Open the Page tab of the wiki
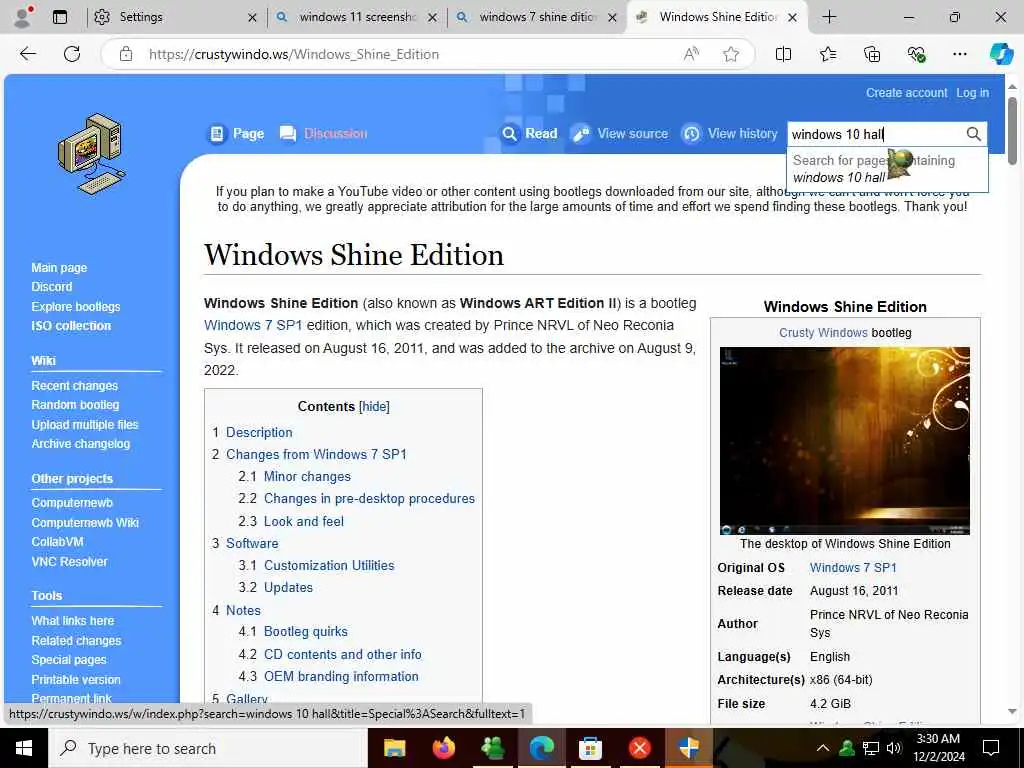 click(x=236, y=134)
